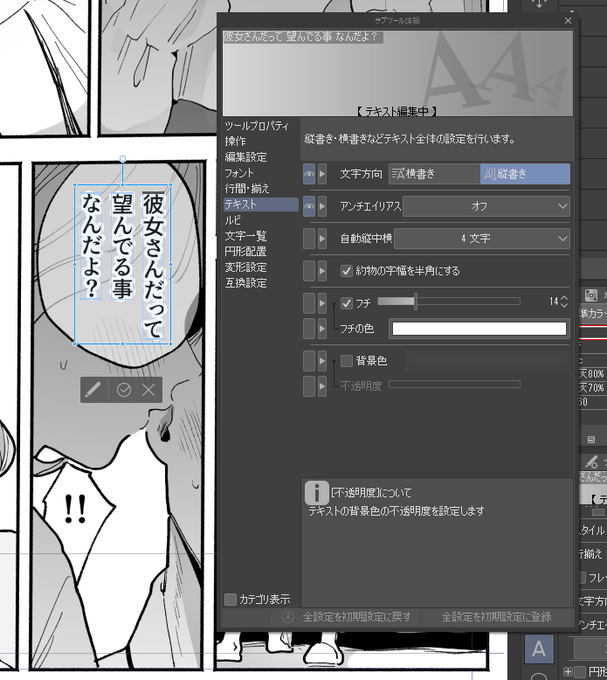
Task: Open ルビ category
Action: pyautogui.click(x=233, y=220)
